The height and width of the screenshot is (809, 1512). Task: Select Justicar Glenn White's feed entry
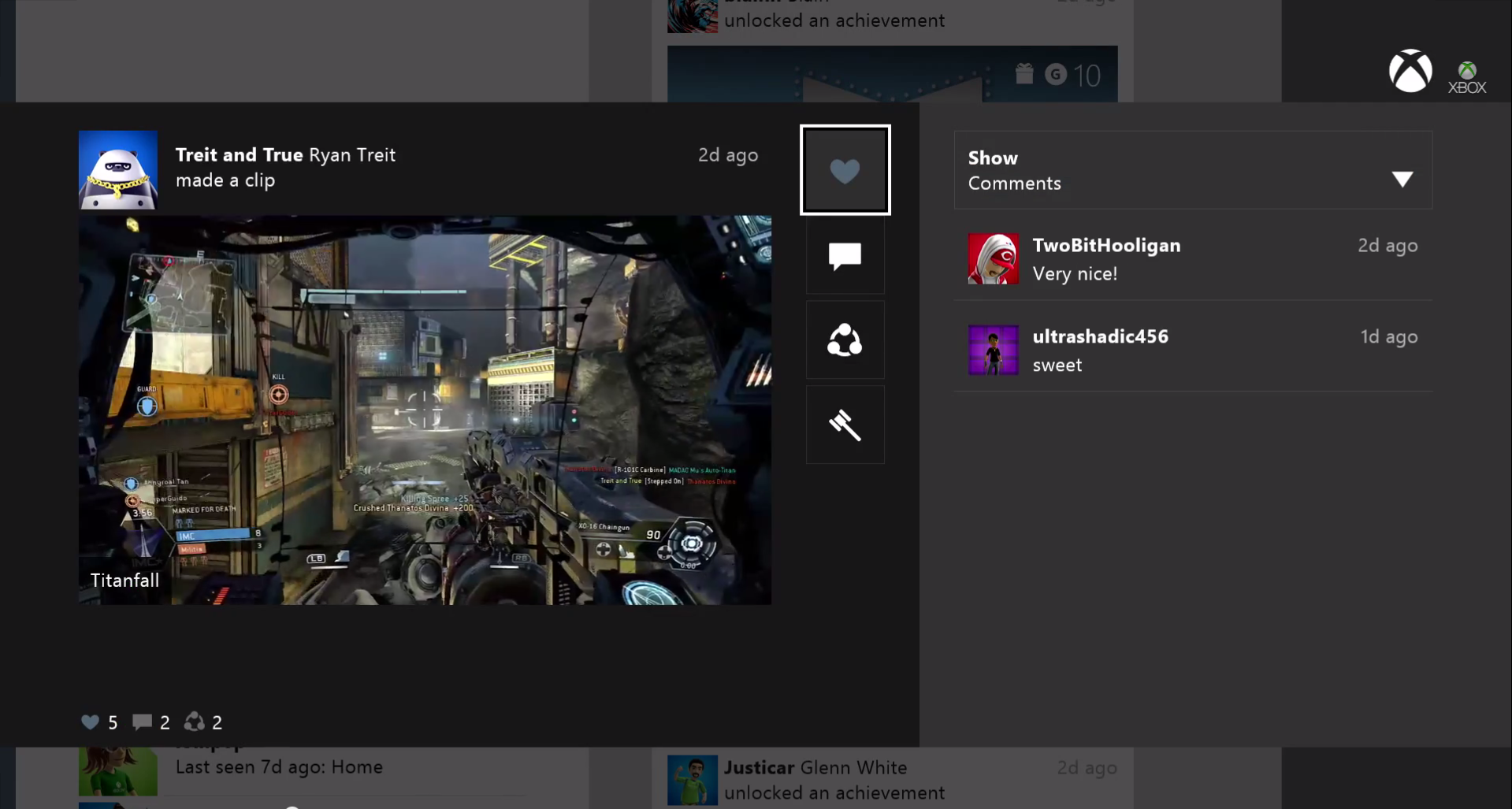click(892, 780)
